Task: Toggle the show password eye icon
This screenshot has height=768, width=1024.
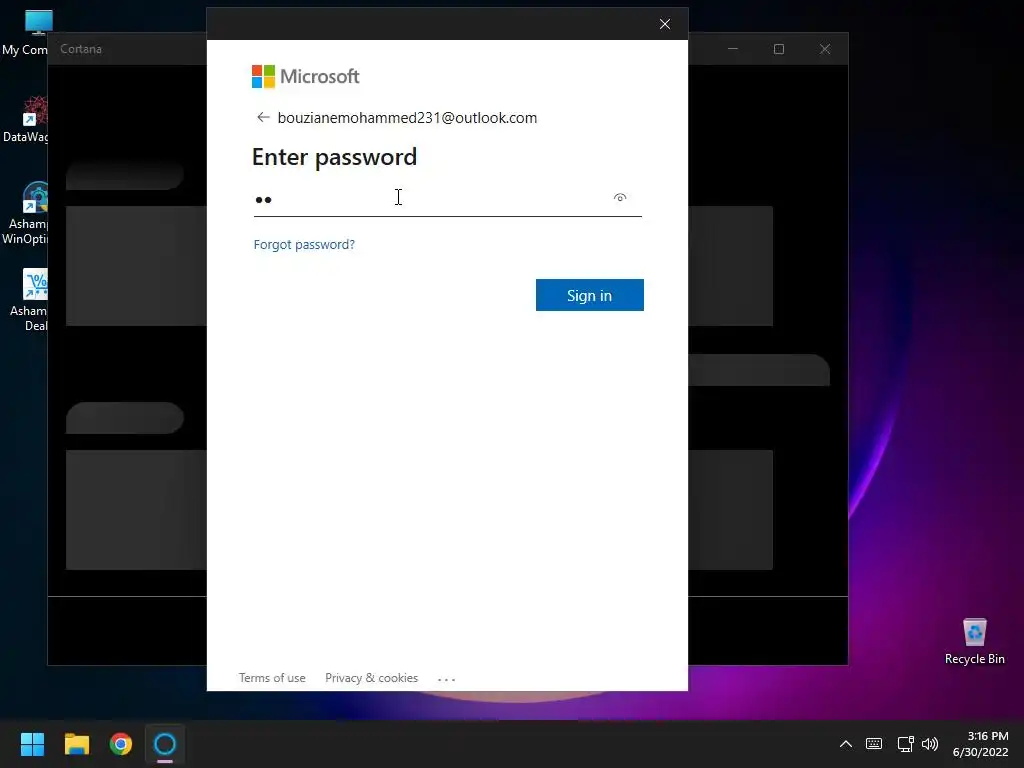Action: (x=620, y=197)
